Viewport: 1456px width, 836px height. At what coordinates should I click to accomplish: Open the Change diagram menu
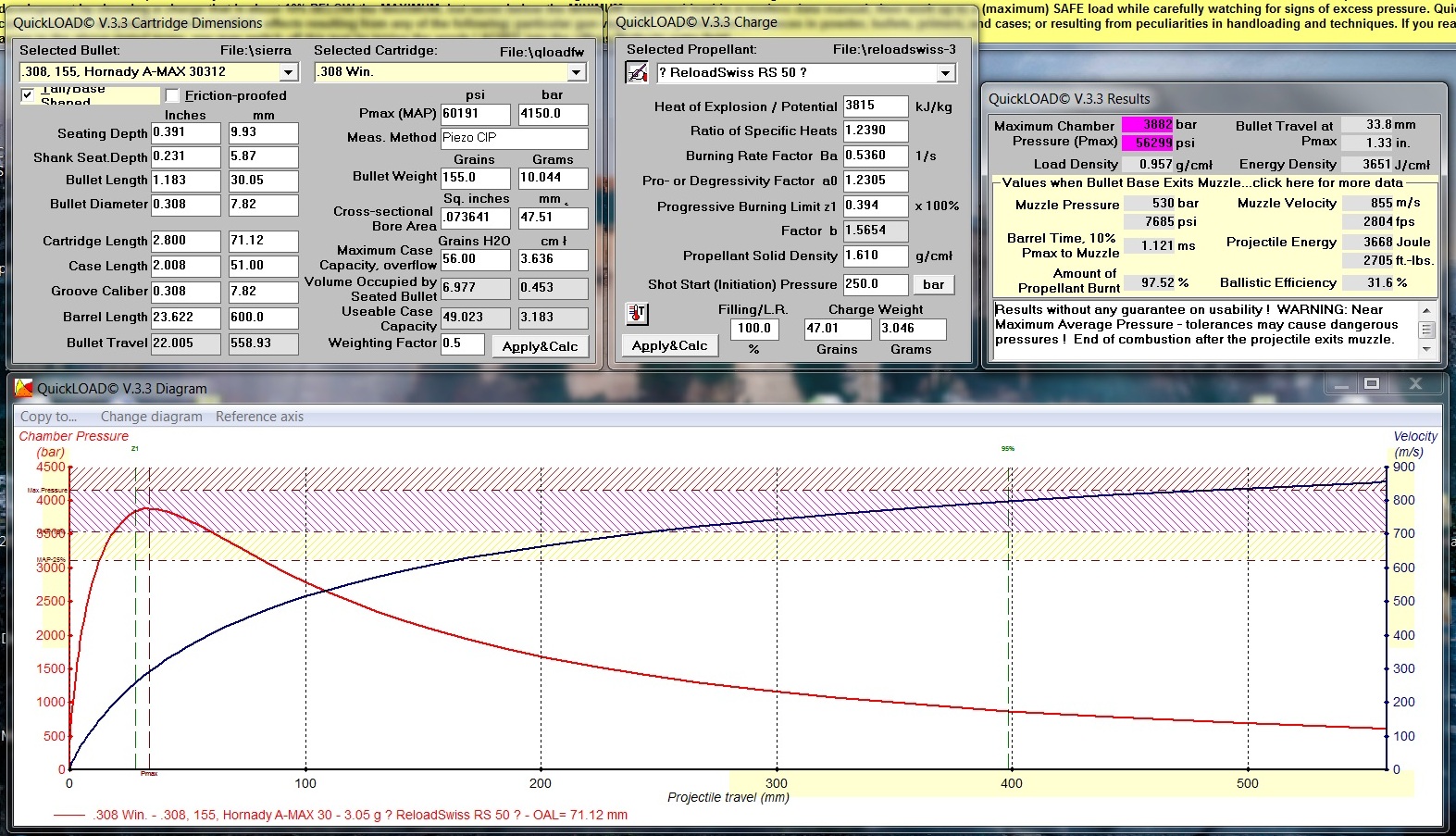(152, 417)
